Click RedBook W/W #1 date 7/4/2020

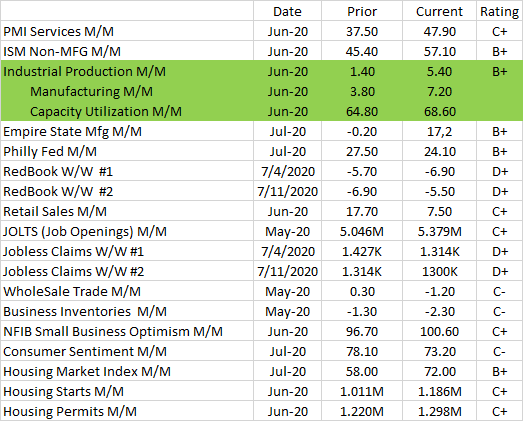click(288, 171)
